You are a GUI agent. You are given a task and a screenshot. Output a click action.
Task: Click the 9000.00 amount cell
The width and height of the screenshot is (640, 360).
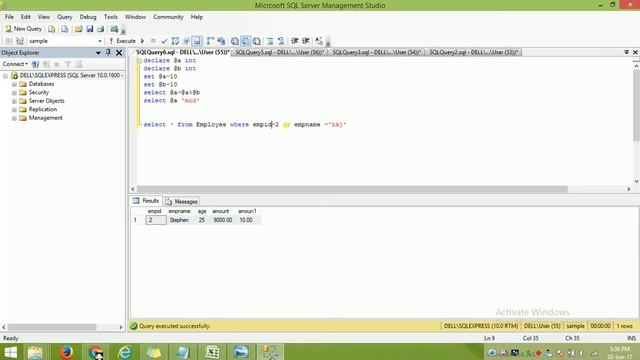tap(222, 220)
